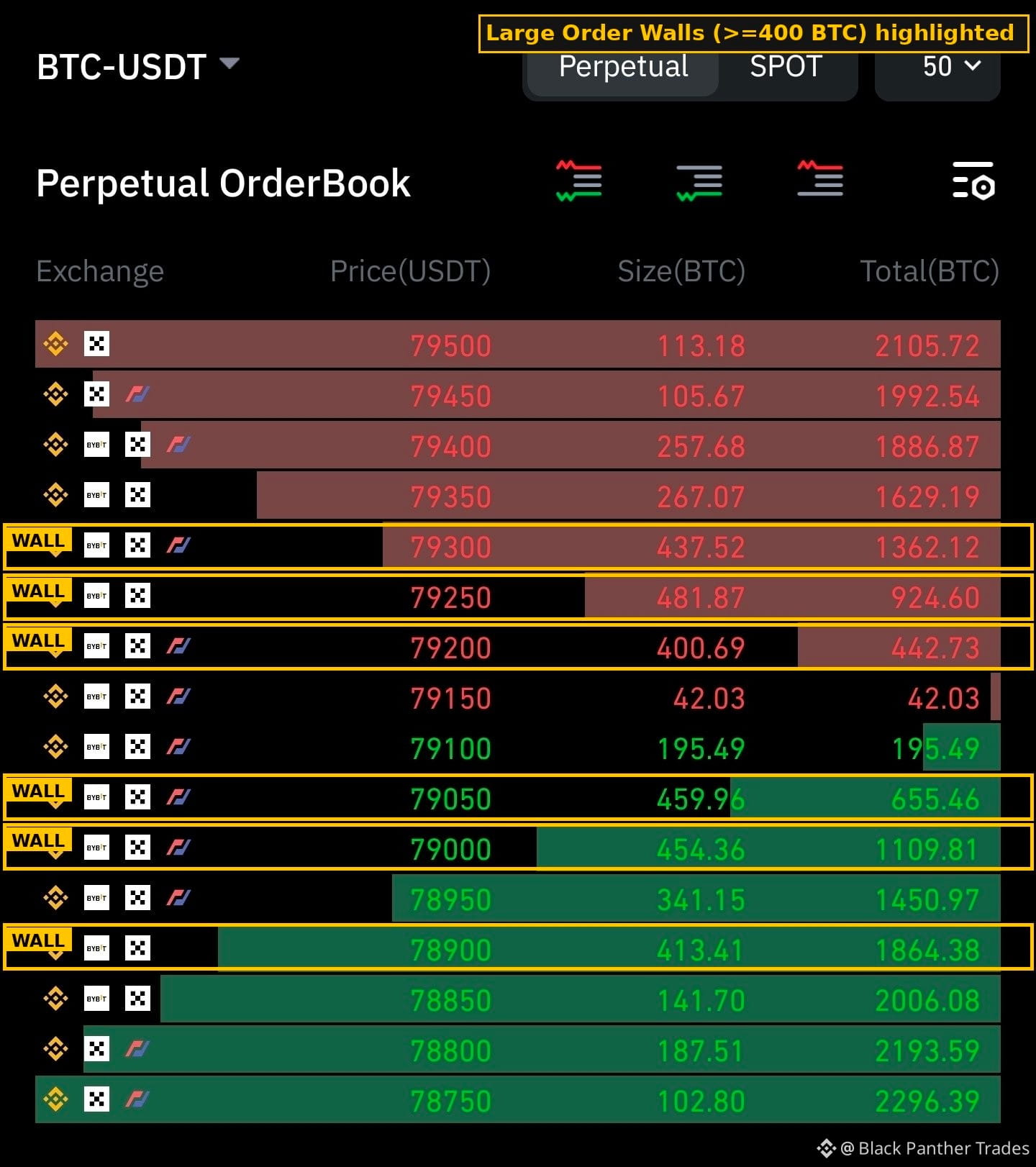Select the bid price 79100

pos(451,749)
